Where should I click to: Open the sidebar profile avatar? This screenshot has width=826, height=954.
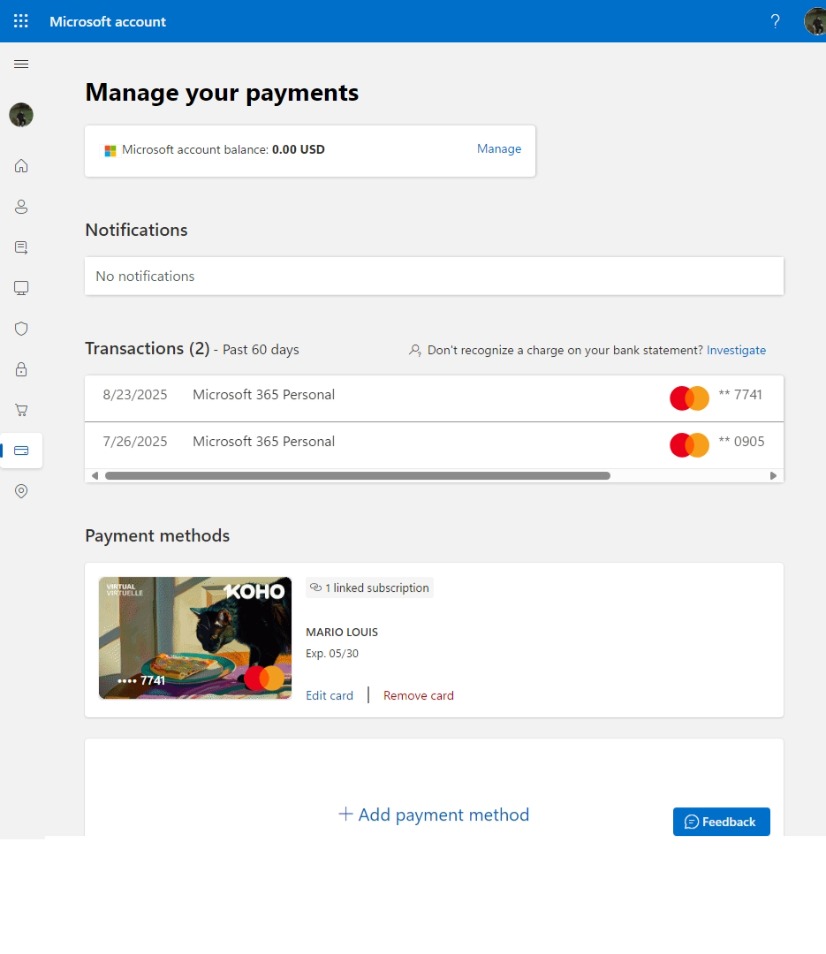21,114
